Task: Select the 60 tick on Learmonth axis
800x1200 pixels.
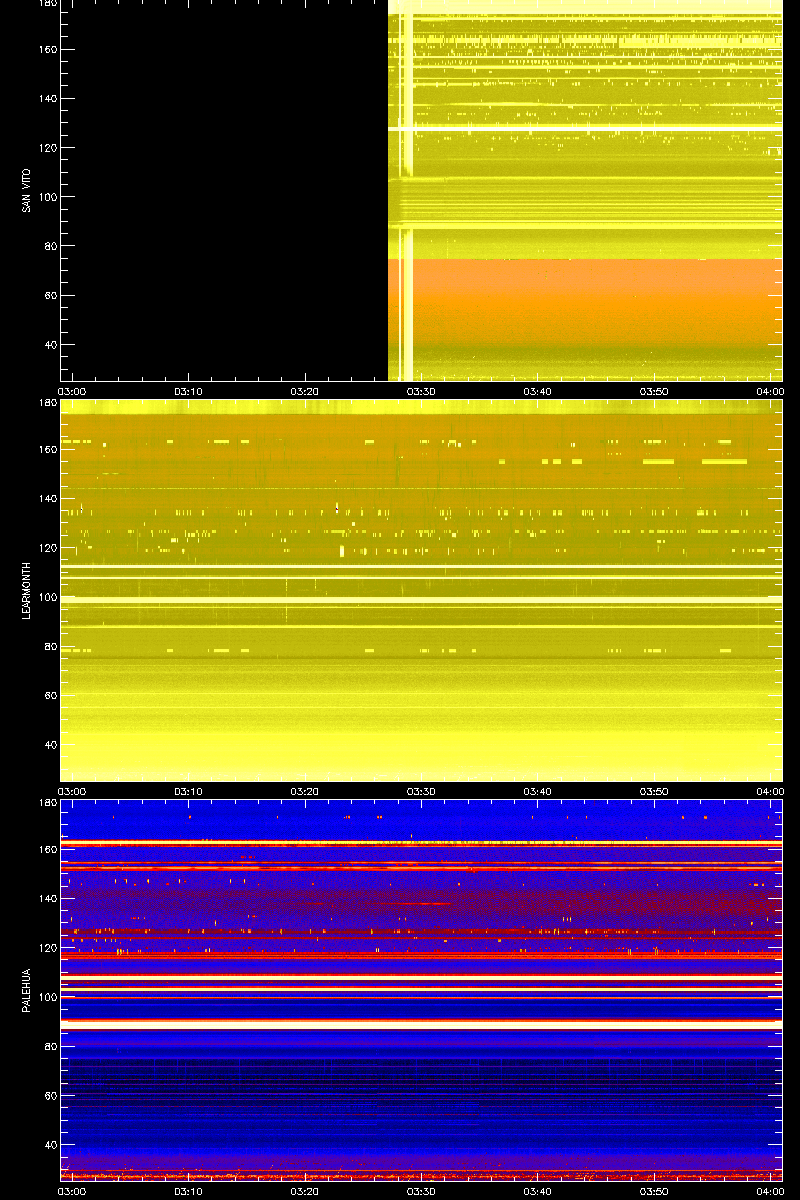Action: pos(50,696)
